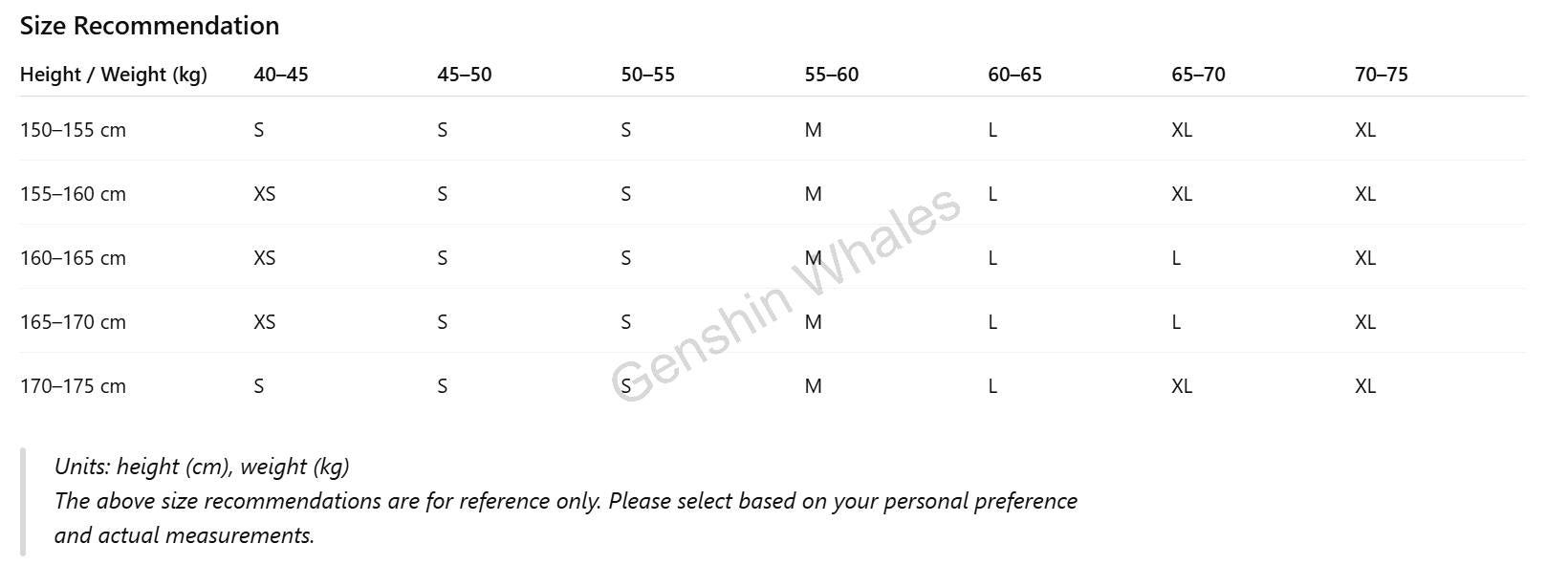Select the 70–75 XL cell for 170–175 cm

coord(1365,386)
